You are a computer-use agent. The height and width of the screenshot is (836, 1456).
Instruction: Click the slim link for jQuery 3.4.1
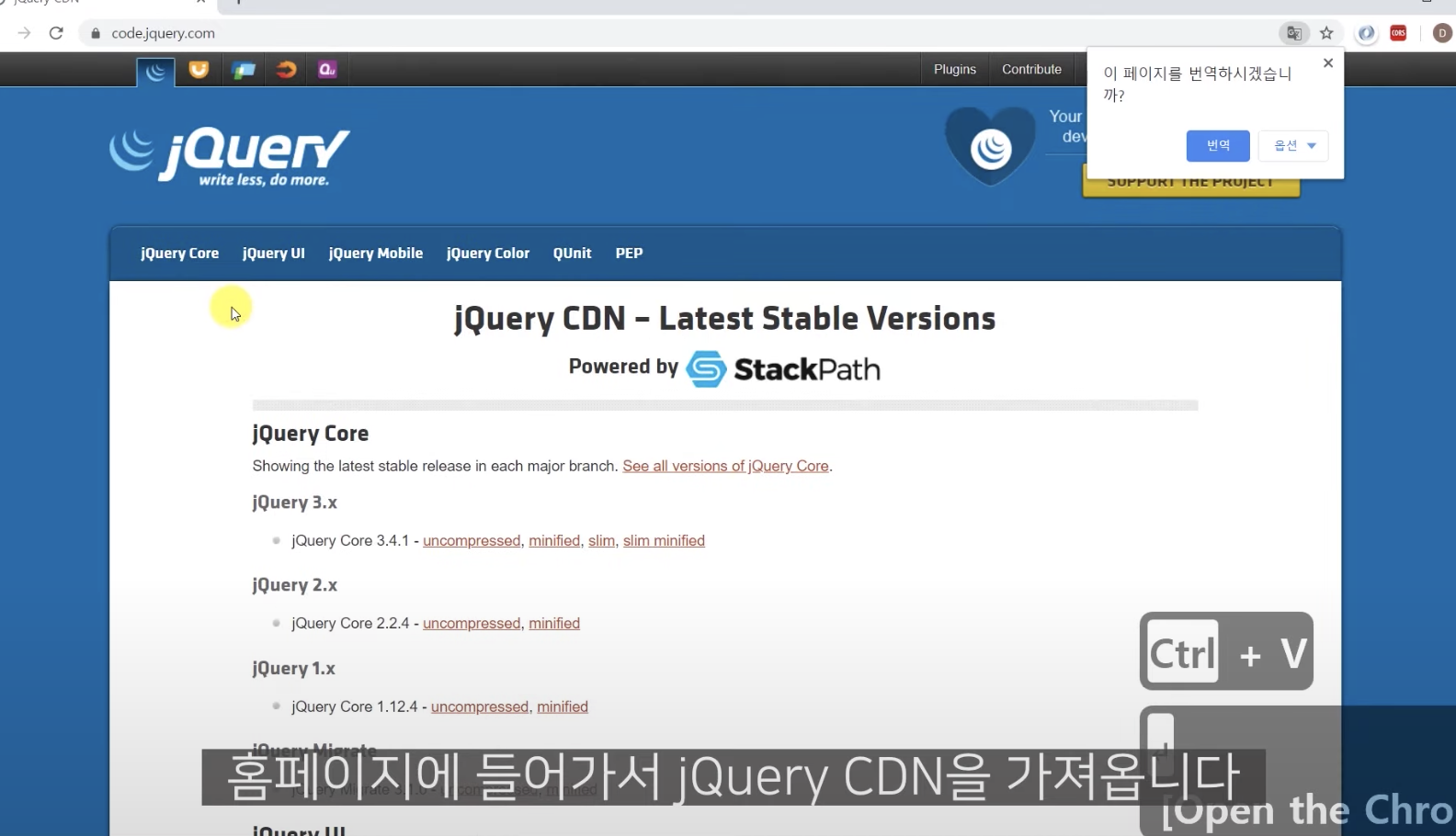601,541
